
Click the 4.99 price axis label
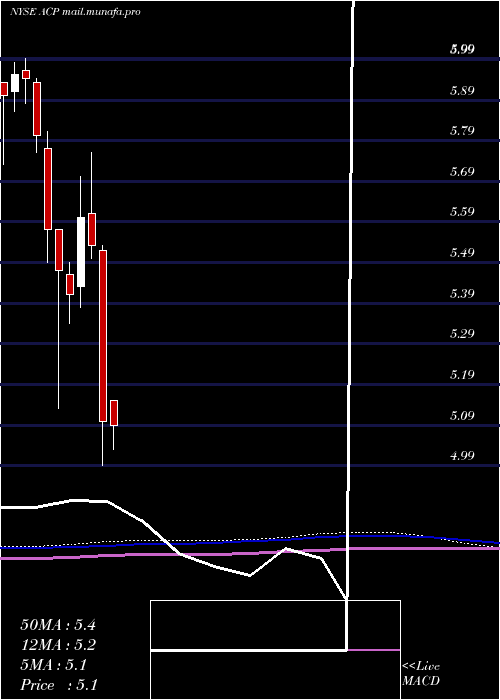[x=461, y=455]
